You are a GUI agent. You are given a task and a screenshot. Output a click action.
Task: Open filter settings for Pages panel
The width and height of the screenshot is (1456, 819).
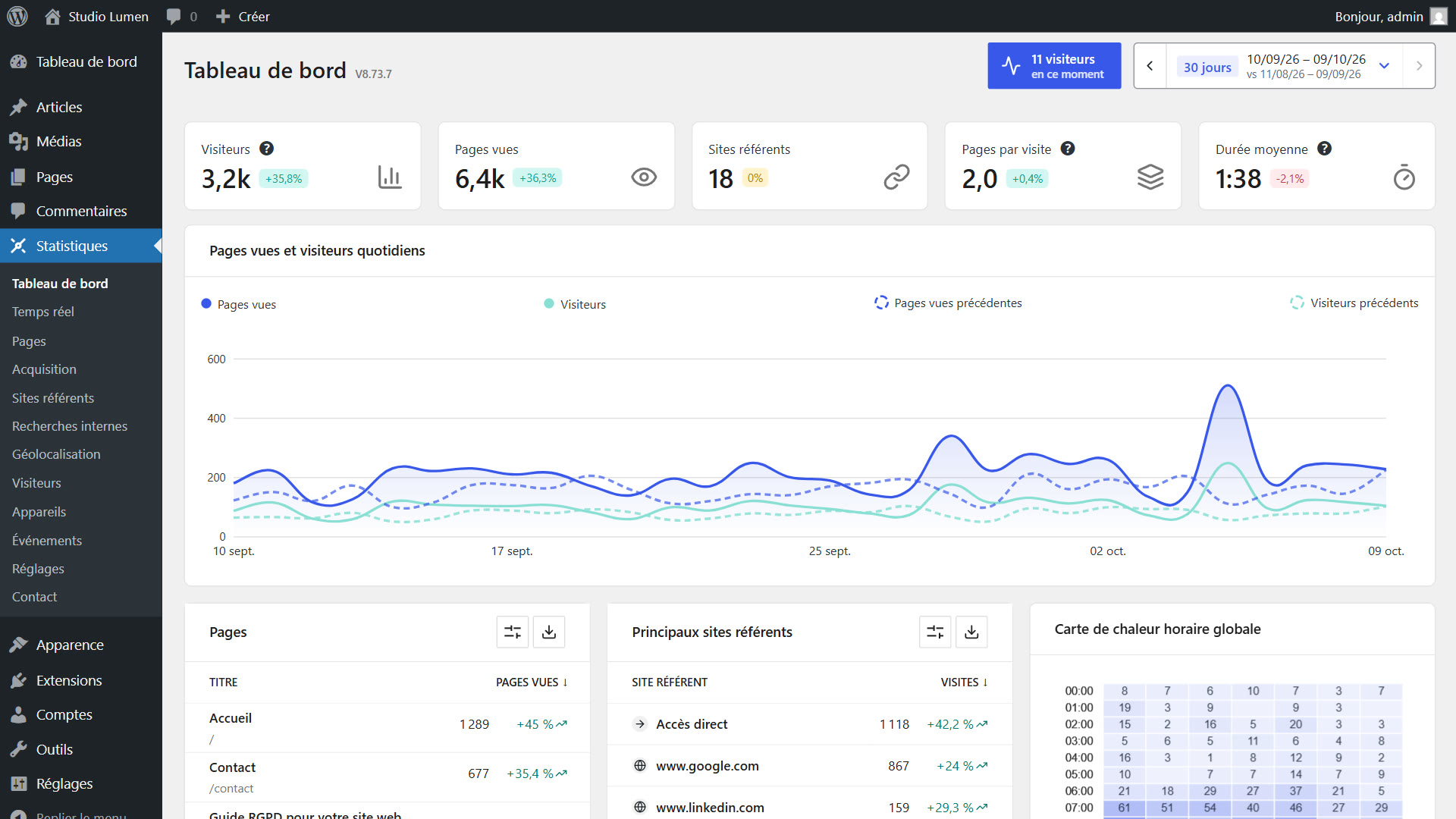513,632
